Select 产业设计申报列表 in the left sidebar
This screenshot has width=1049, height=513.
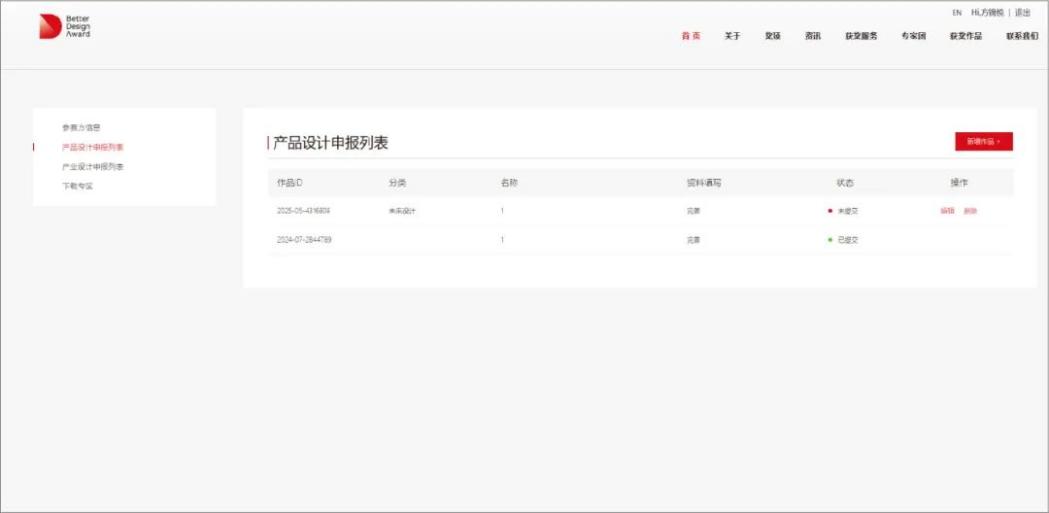pos(92,167)
